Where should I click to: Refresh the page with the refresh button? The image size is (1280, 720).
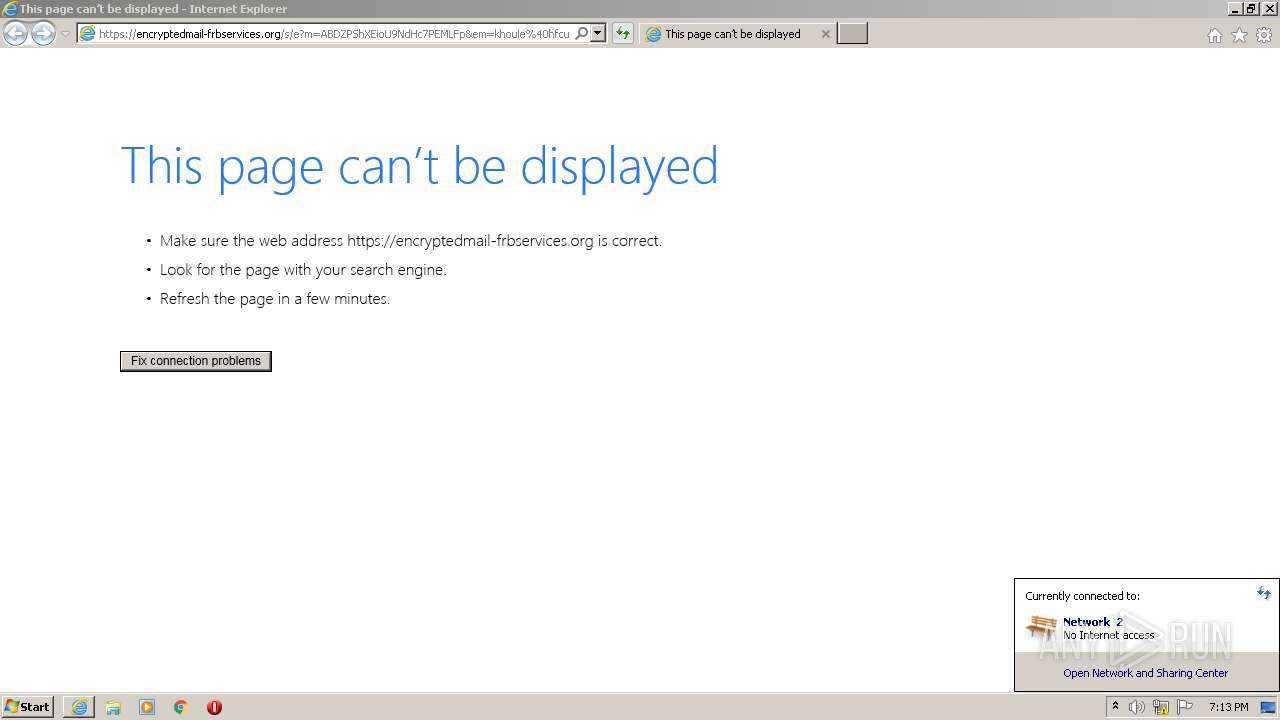tap(623, 34)
